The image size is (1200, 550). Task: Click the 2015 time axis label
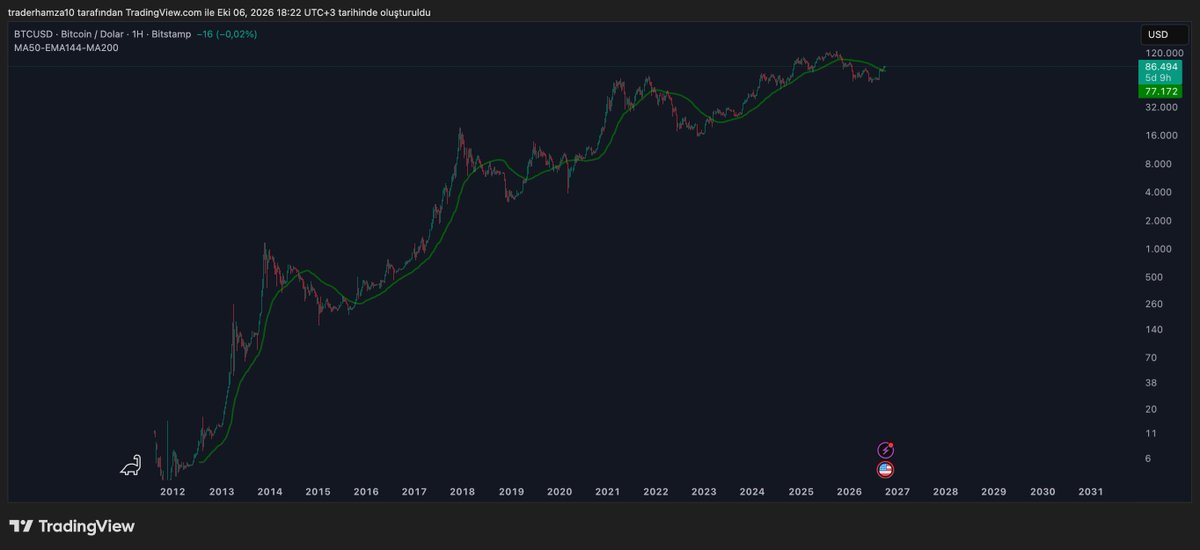(x=318, y=492)
